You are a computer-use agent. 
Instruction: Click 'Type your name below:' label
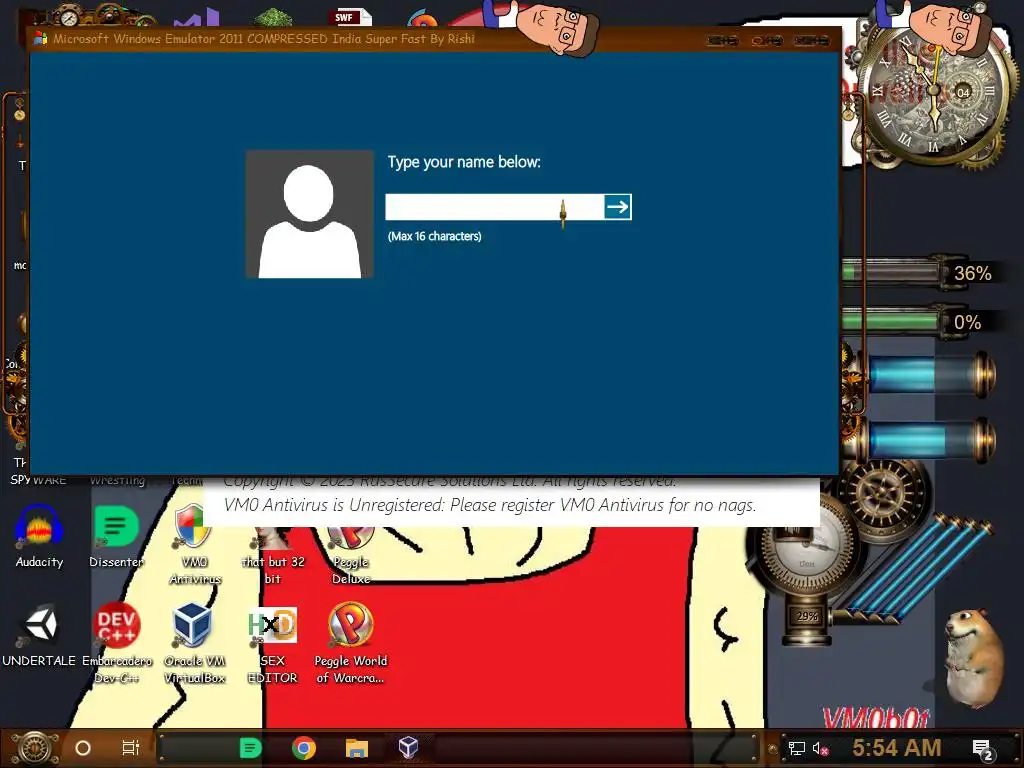464,162
